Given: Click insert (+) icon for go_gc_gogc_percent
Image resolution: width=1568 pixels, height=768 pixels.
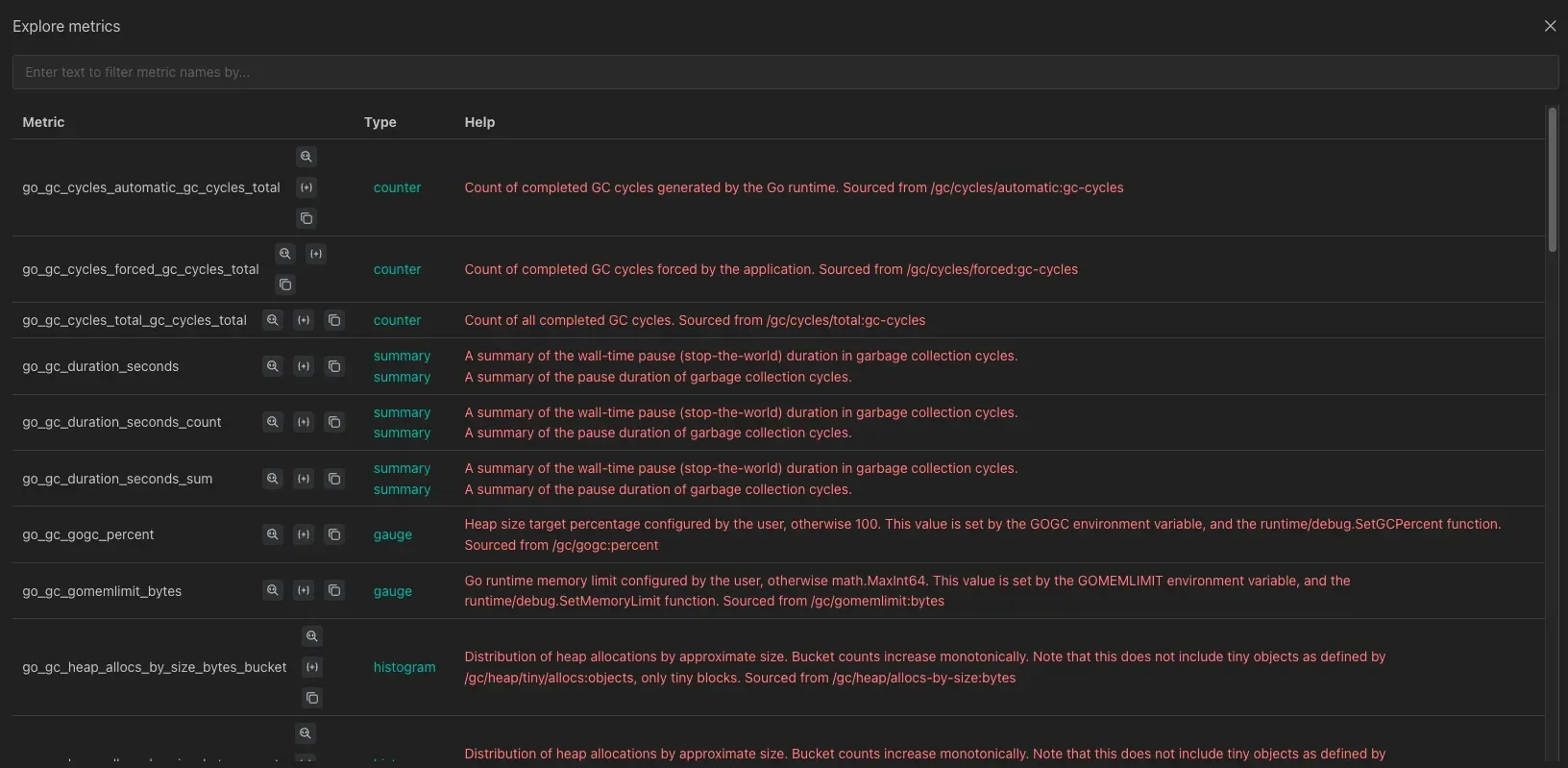Looking at the screenshot, I should coord(304,534).
